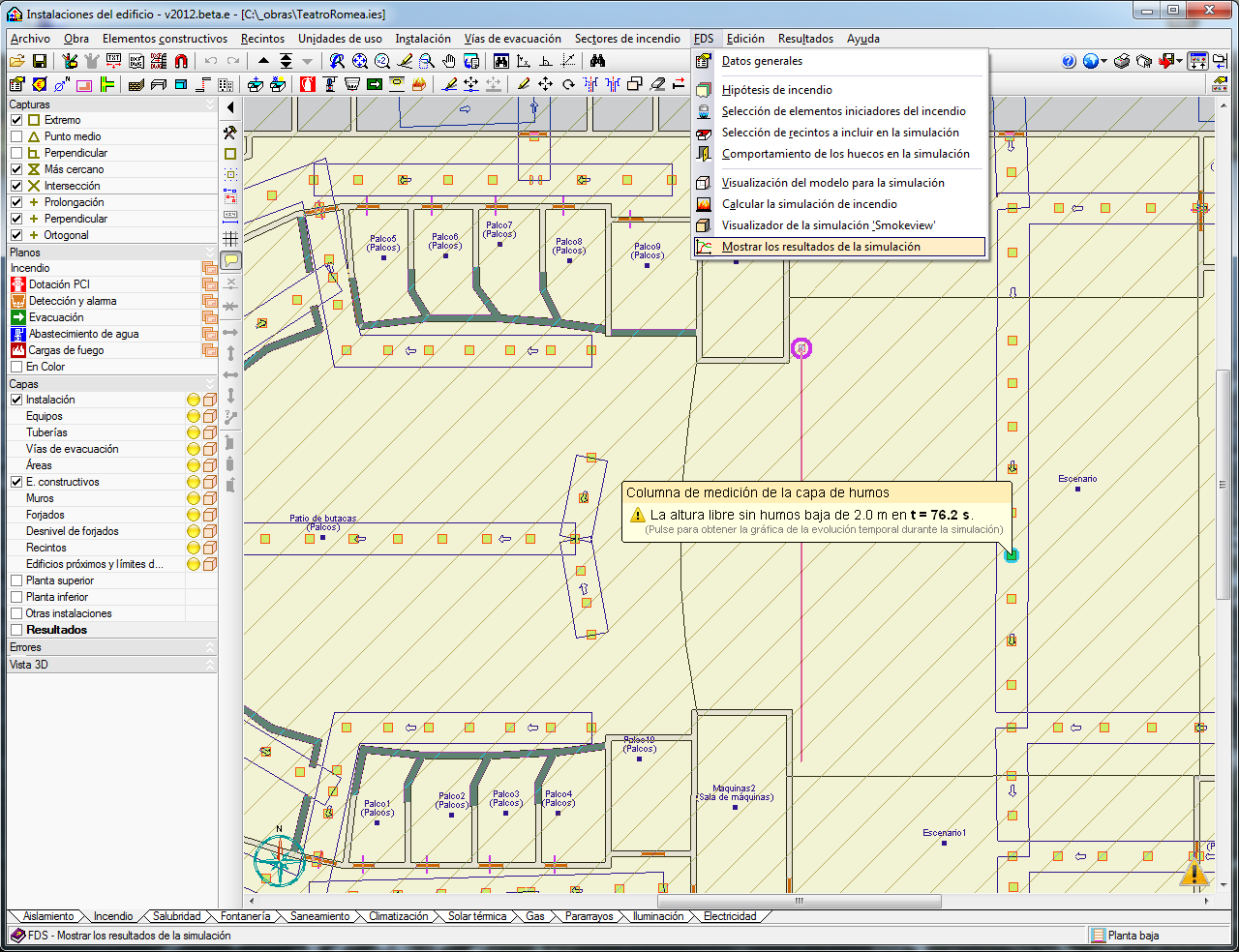Check the En Color option

[16, 367]
